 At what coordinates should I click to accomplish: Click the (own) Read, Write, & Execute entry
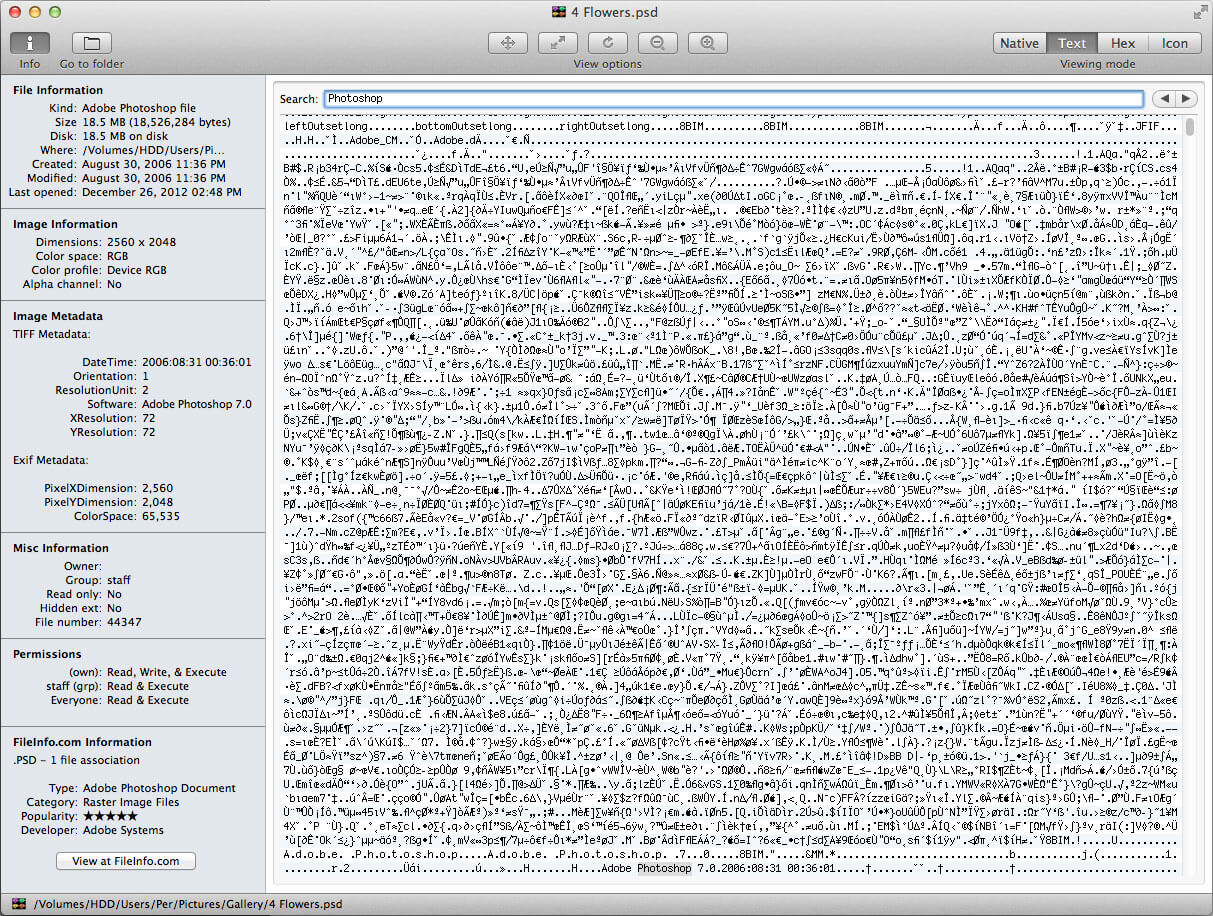click(x=167, y=672)
